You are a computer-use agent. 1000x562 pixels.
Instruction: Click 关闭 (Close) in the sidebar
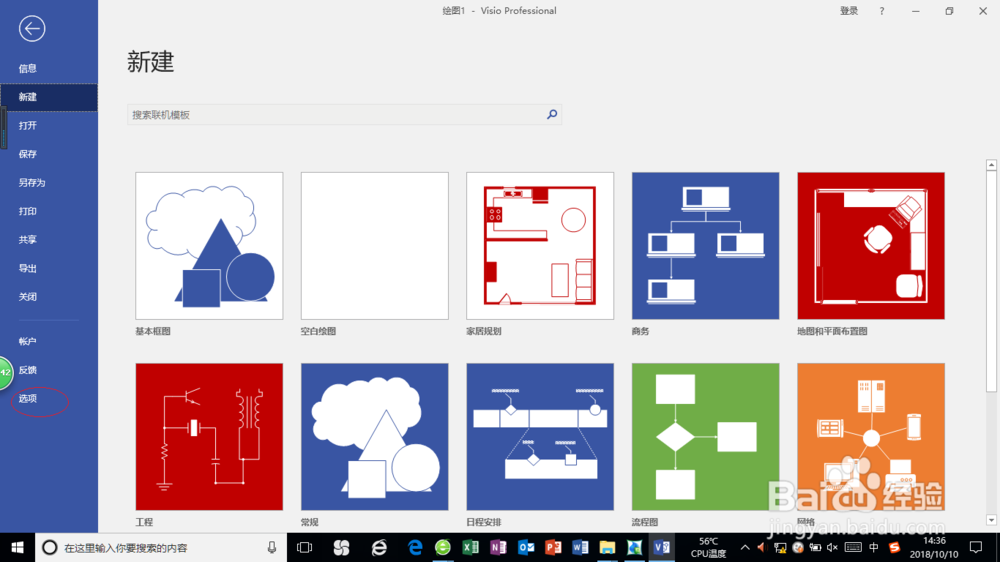[x=27, y=297]
